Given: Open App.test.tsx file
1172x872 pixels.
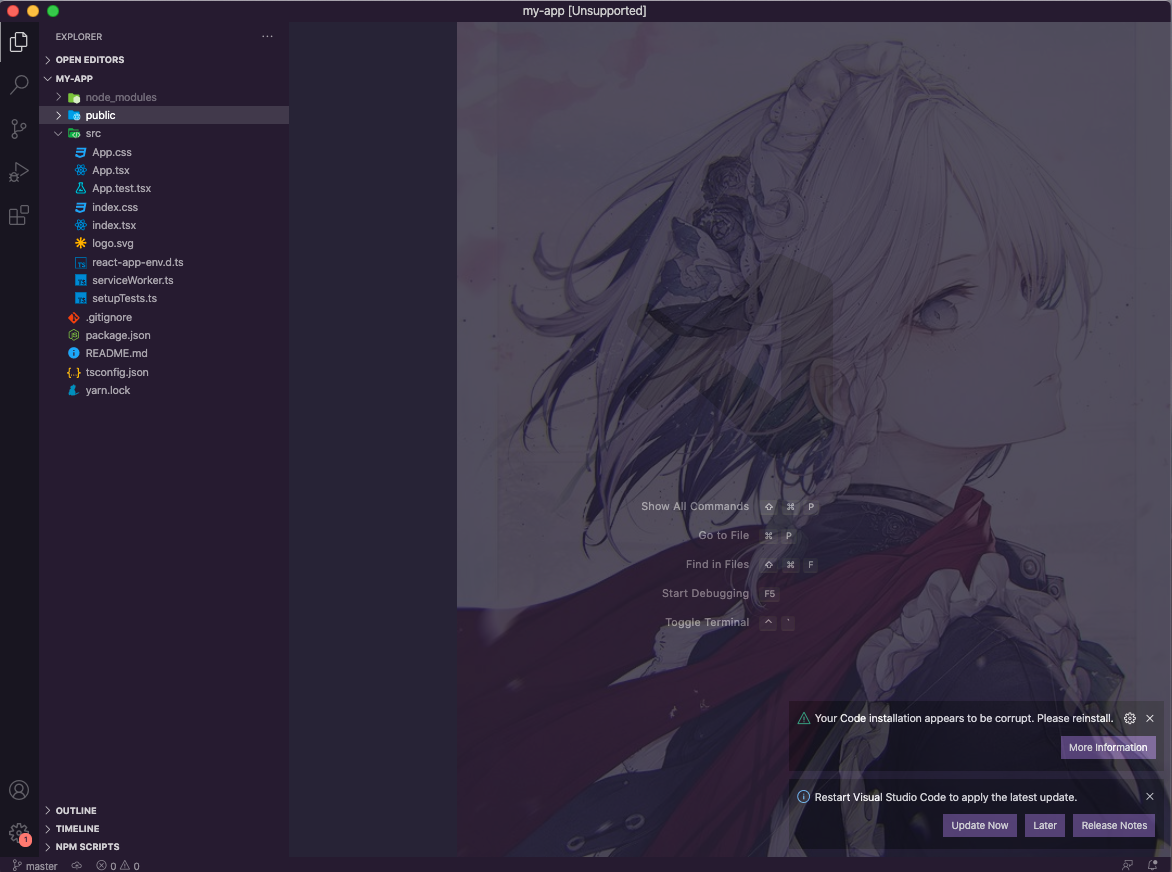Looking at the screenshot, I should [164, 188].
